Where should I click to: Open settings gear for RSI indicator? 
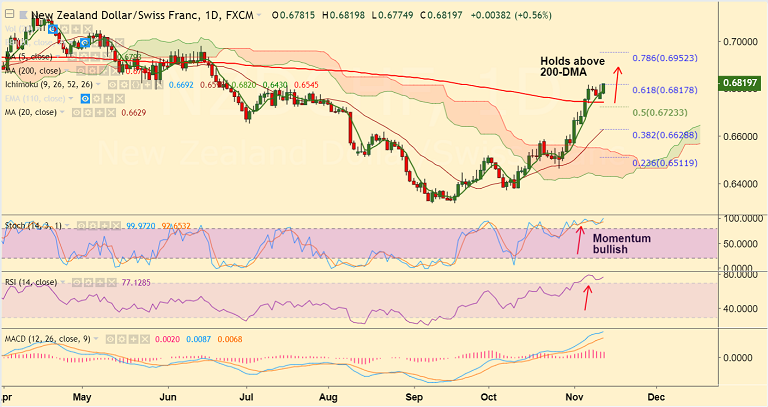click(x=88, y=283)
